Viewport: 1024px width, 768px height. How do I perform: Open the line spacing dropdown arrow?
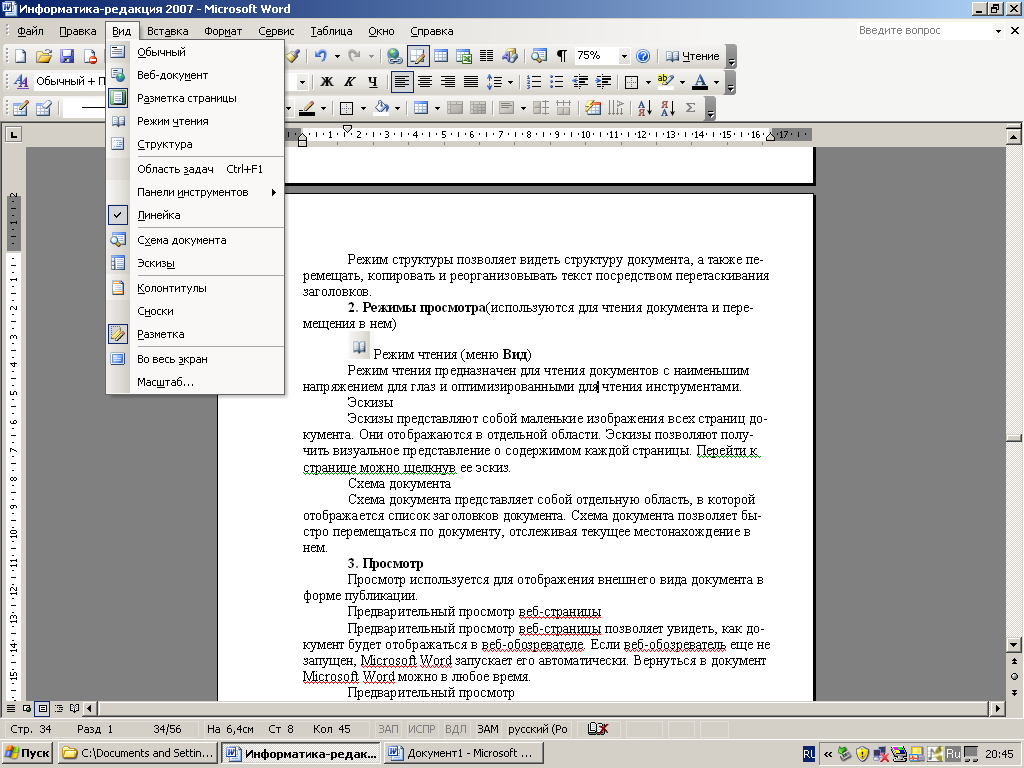coord(509,82)
